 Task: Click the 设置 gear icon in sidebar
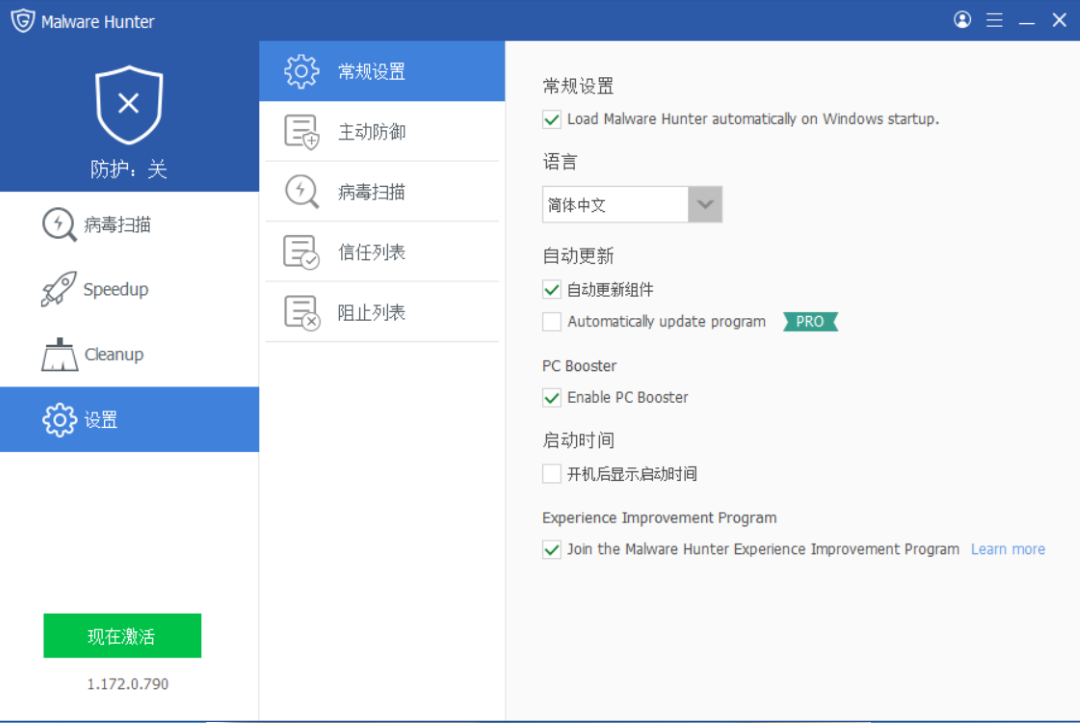click(58, 419)
